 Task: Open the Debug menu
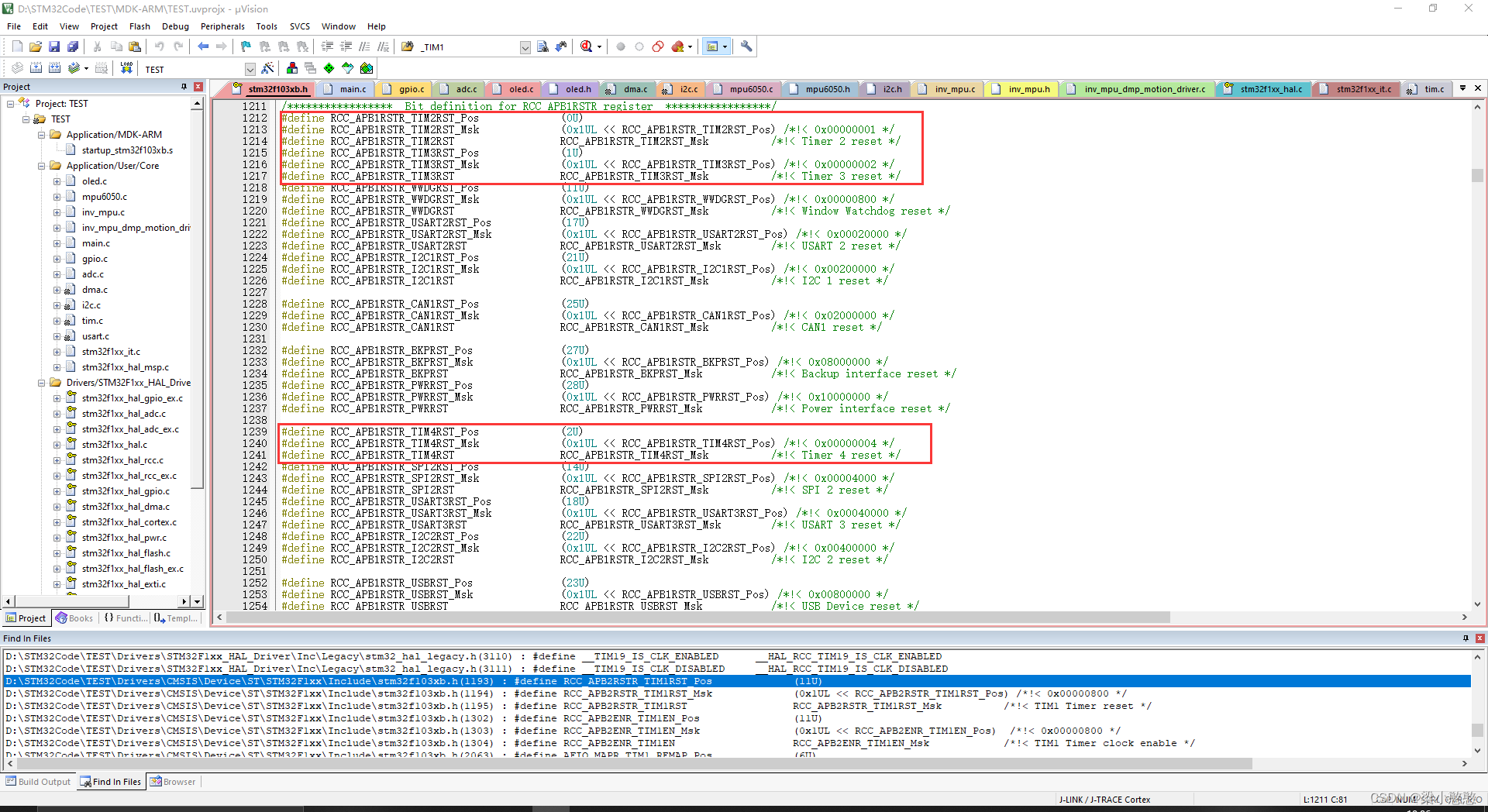click(175, 26)
